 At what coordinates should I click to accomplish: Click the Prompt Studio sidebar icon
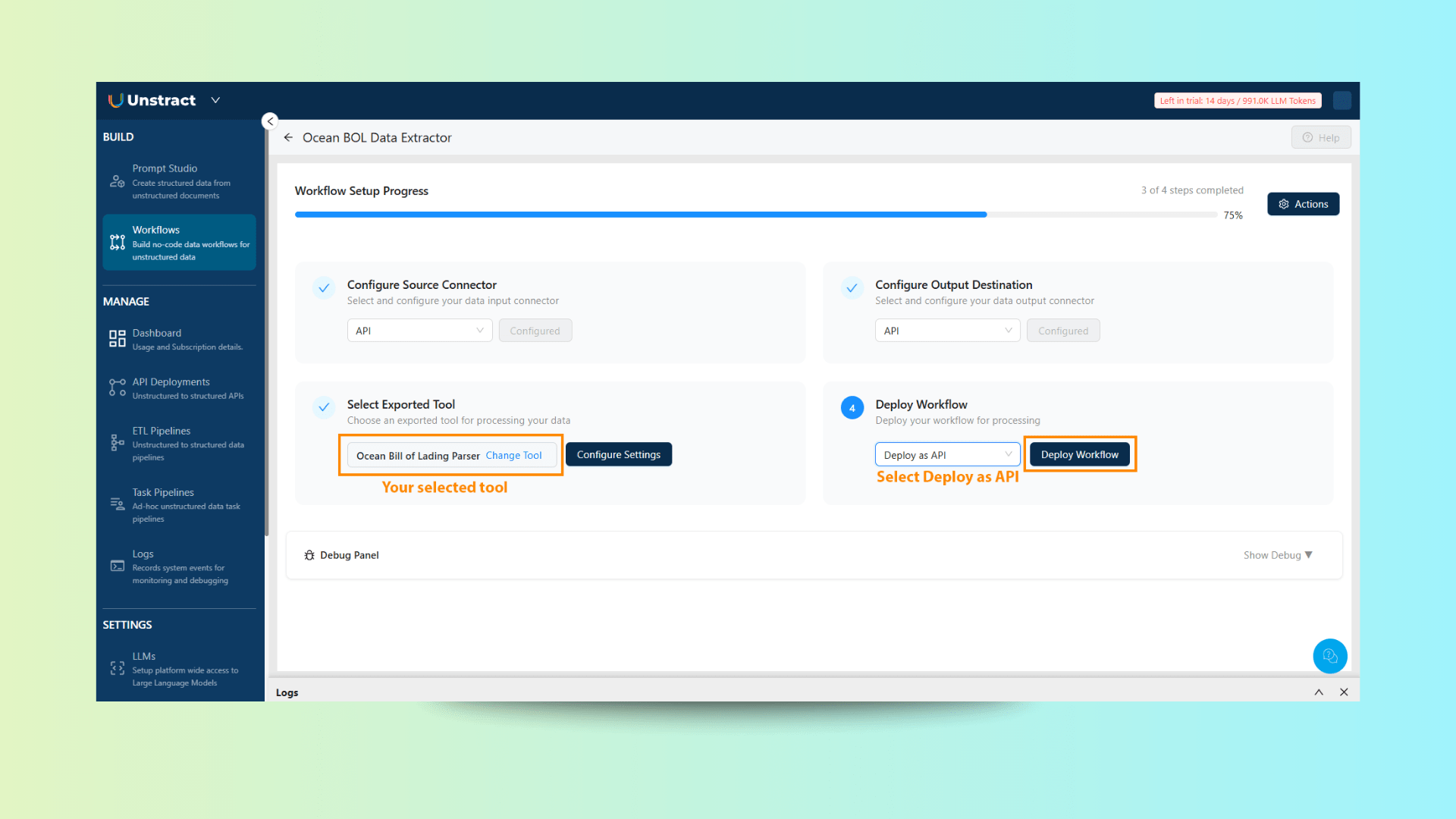click(117, 181)
